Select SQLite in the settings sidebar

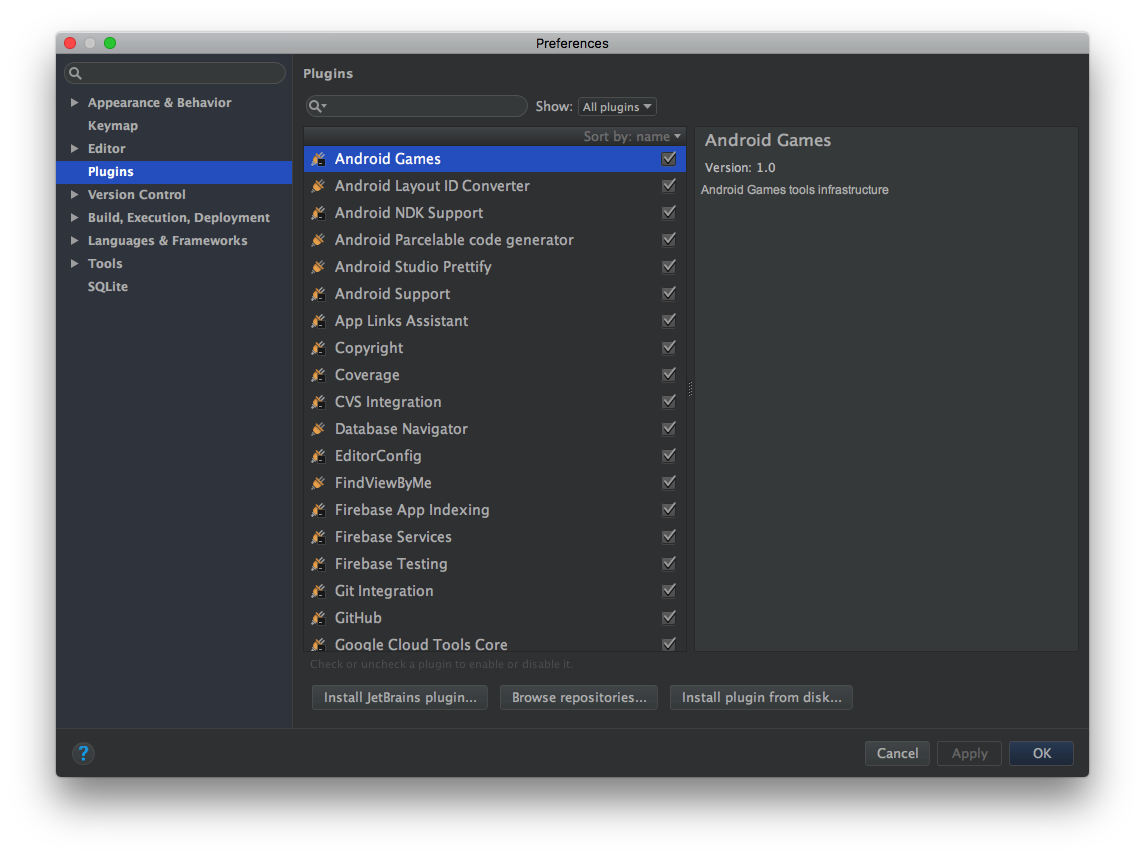[x=108, y=287]
